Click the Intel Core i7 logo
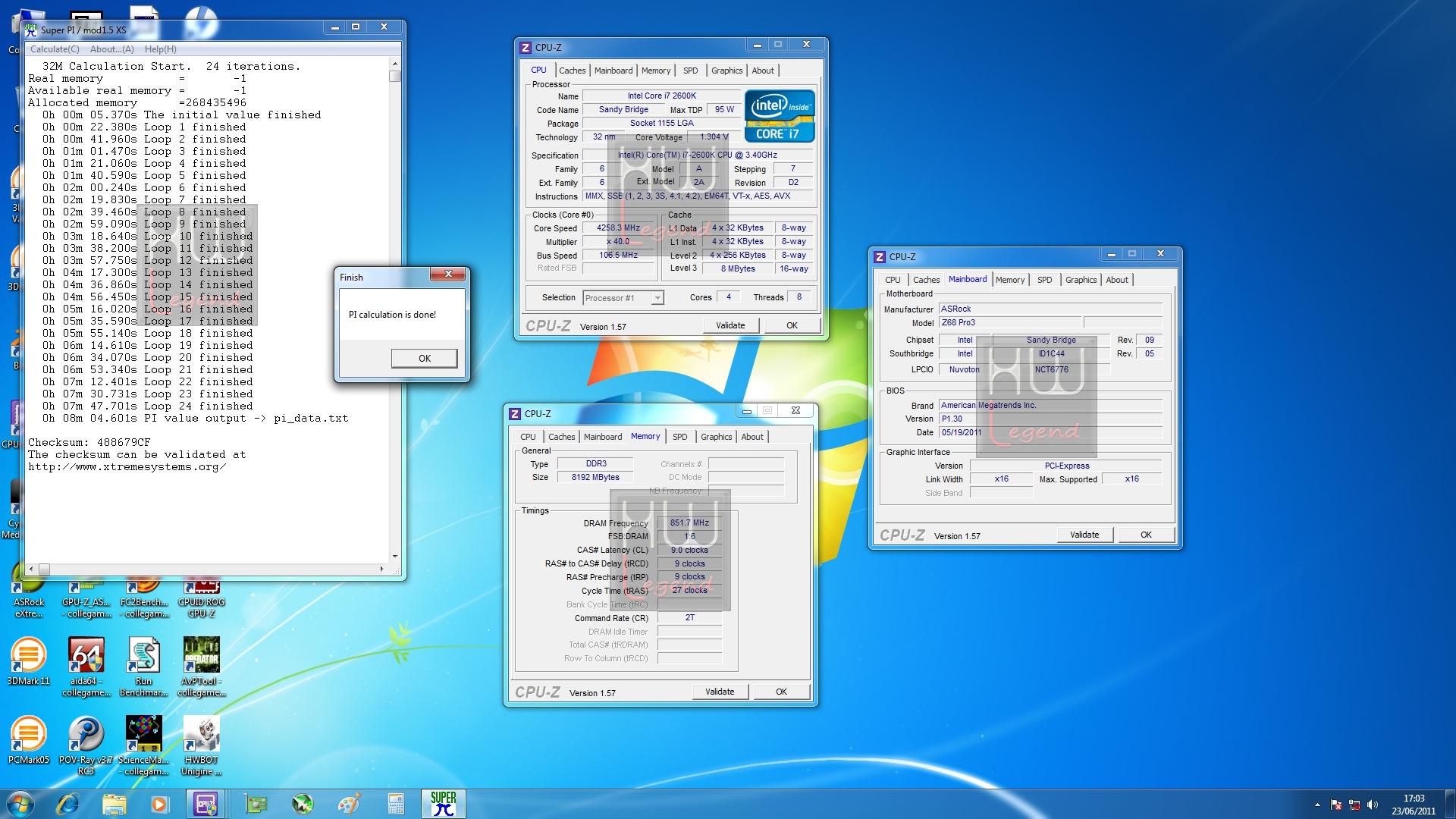Screen dimensions: 1456x819 (780, 116)
